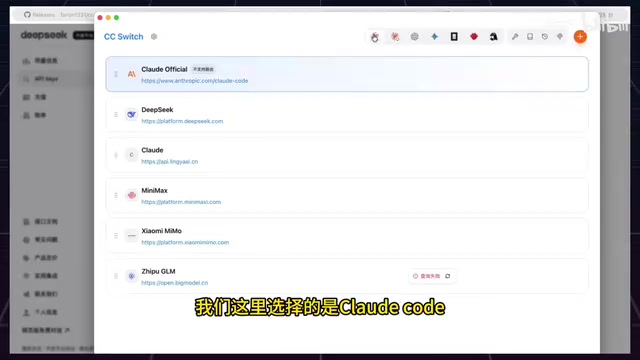Switch to the gray OpenAI knot icon

pos(414,37)
